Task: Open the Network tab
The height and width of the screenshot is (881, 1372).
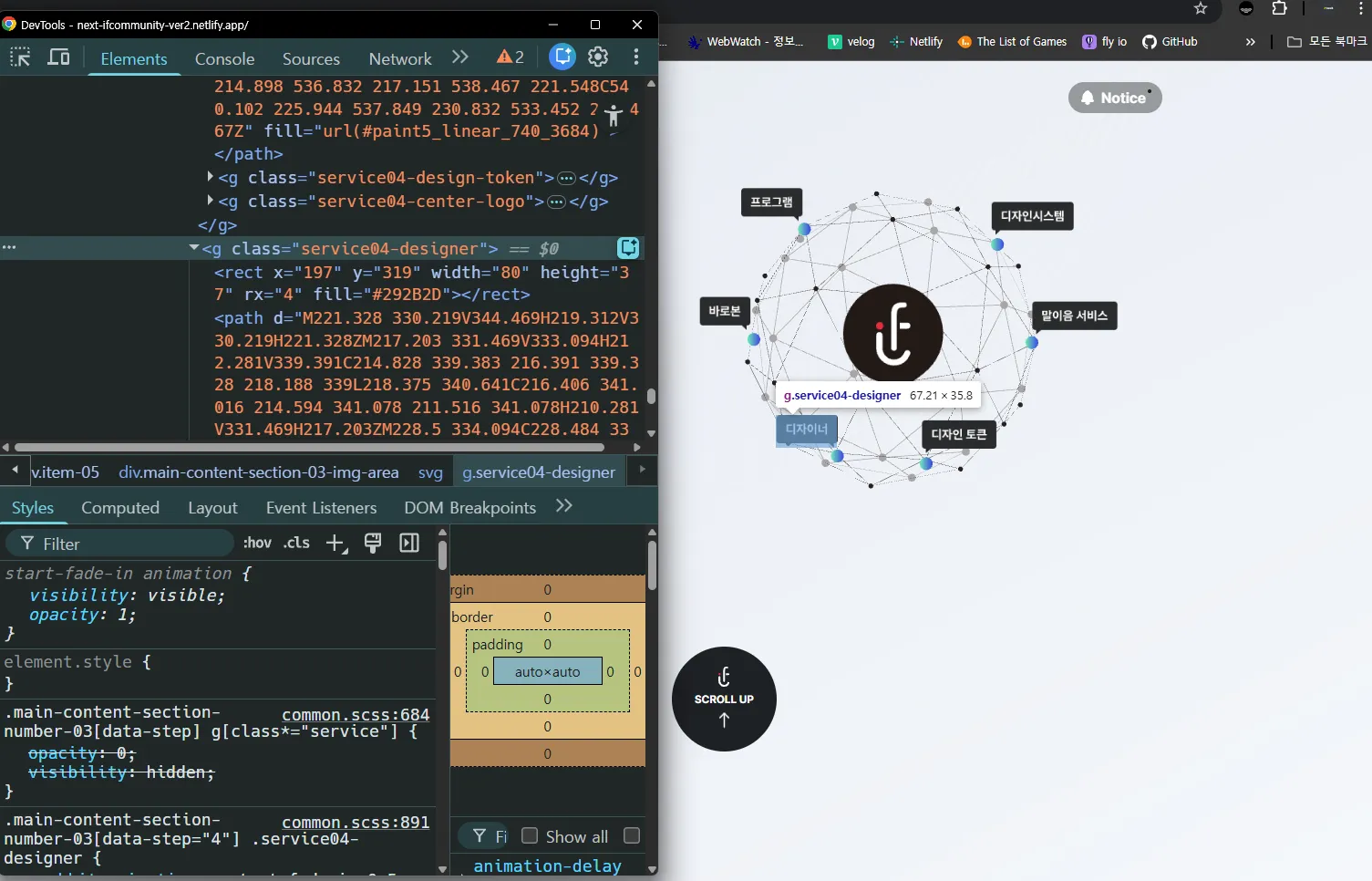Action: pyautogui.click(x=400, y=58)
